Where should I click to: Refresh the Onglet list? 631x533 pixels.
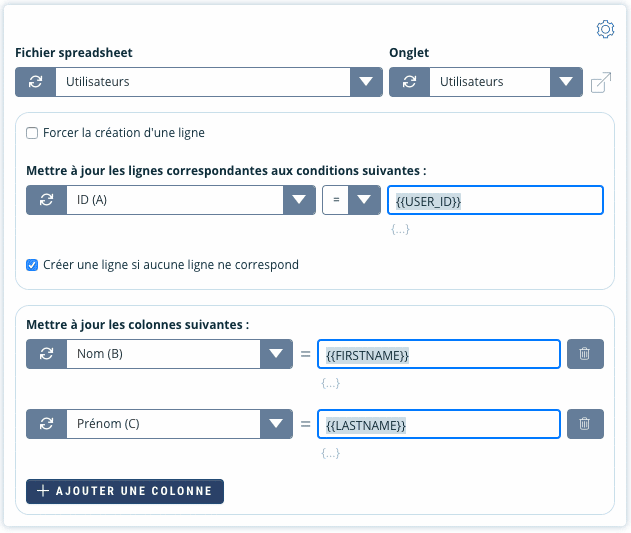click(x=409, y=82)
